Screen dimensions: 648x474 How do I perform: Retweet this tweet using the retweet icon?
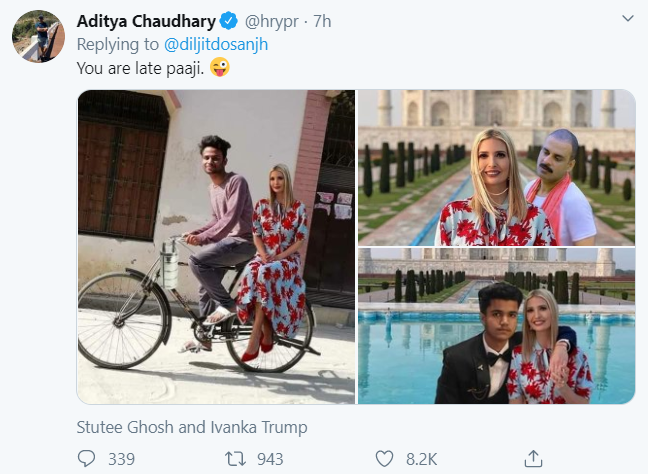pos(232,459)
